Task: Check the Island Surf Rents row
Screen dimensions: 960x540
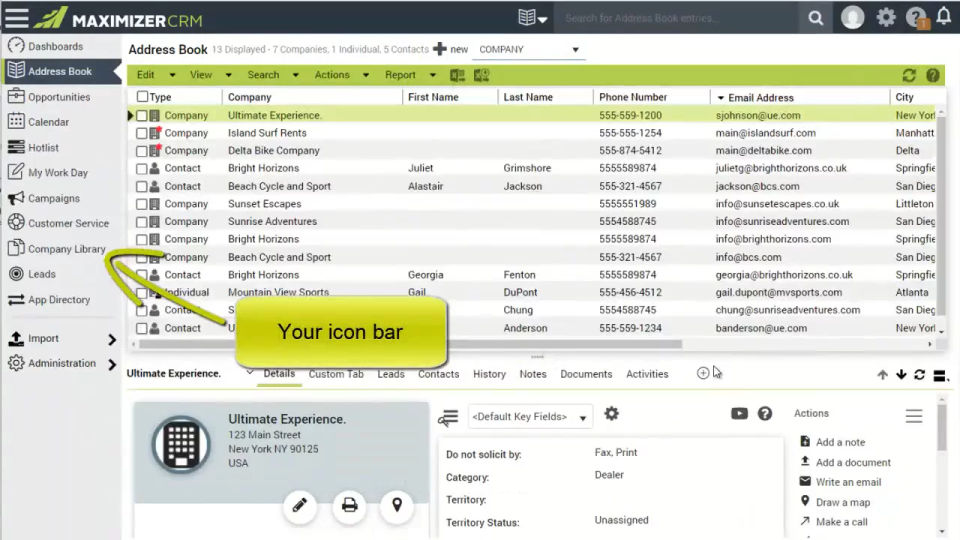Action: click(x=141, y=133)
